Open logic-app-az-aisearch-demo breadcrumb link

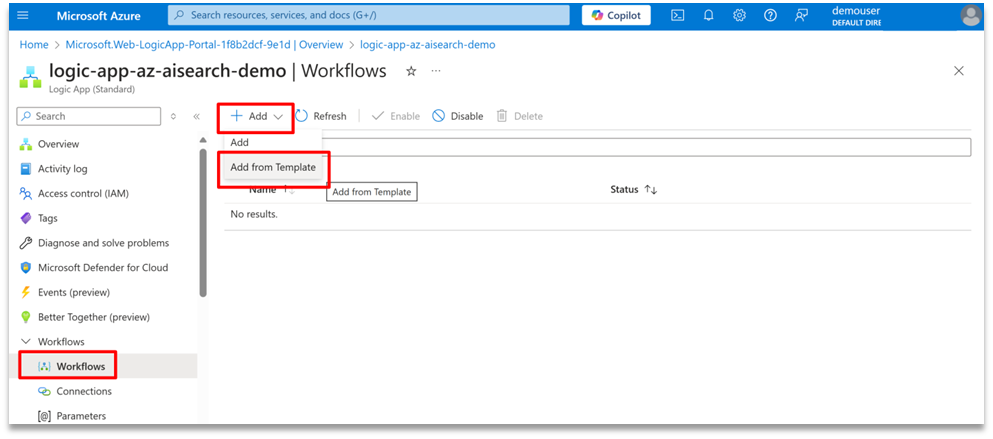[427, 45]
